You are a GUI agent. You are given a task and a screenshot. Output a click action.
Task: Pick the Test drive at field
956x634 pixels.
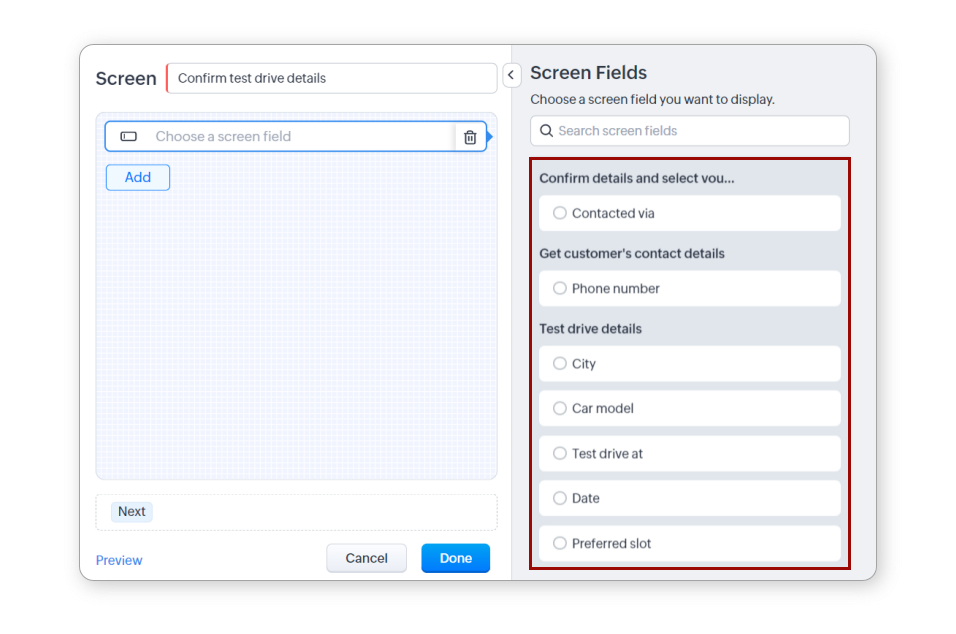560,453
